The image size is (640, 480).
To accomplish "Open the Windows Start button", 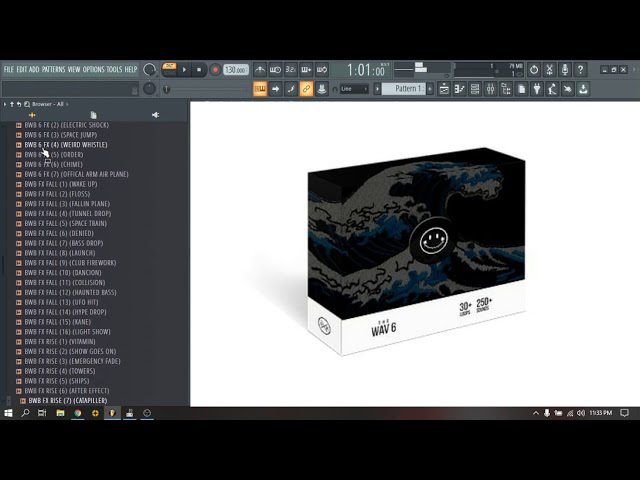I will [x=8, y=413].
